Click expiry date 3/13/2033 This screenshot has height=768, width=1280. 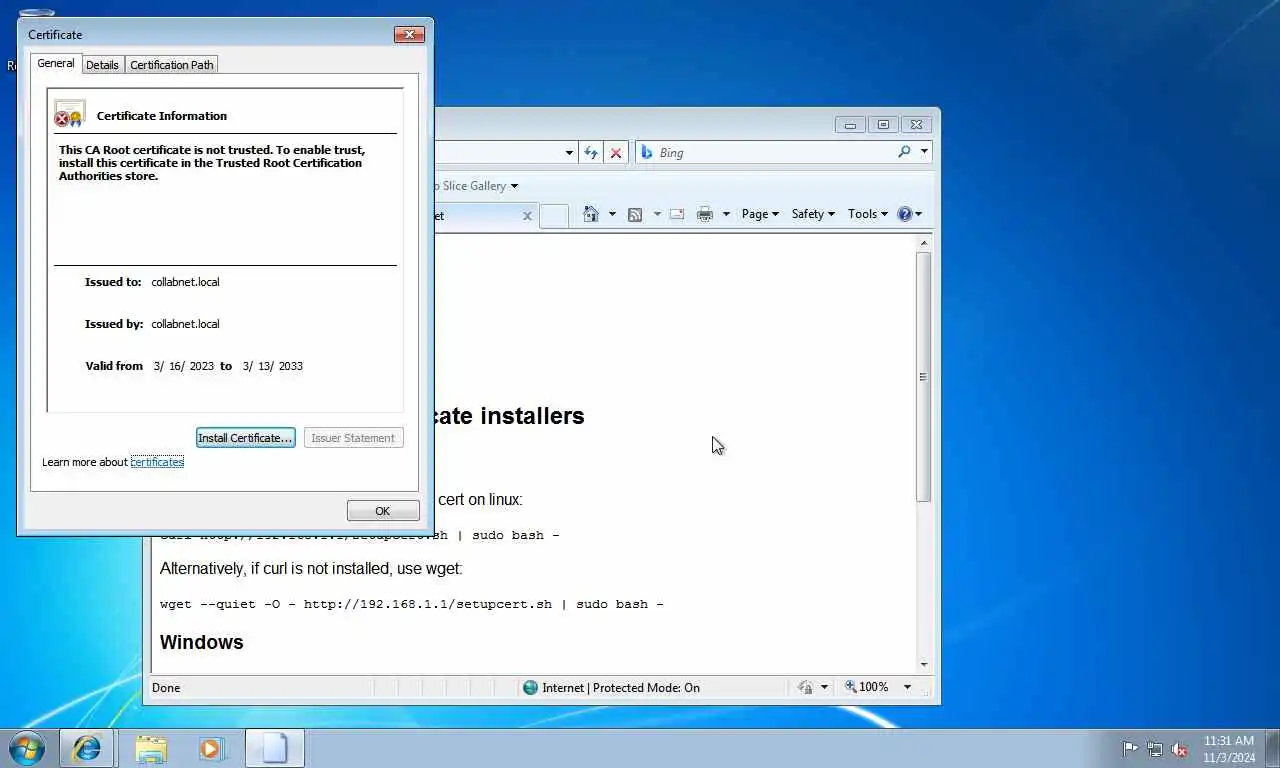click(272, 366)
